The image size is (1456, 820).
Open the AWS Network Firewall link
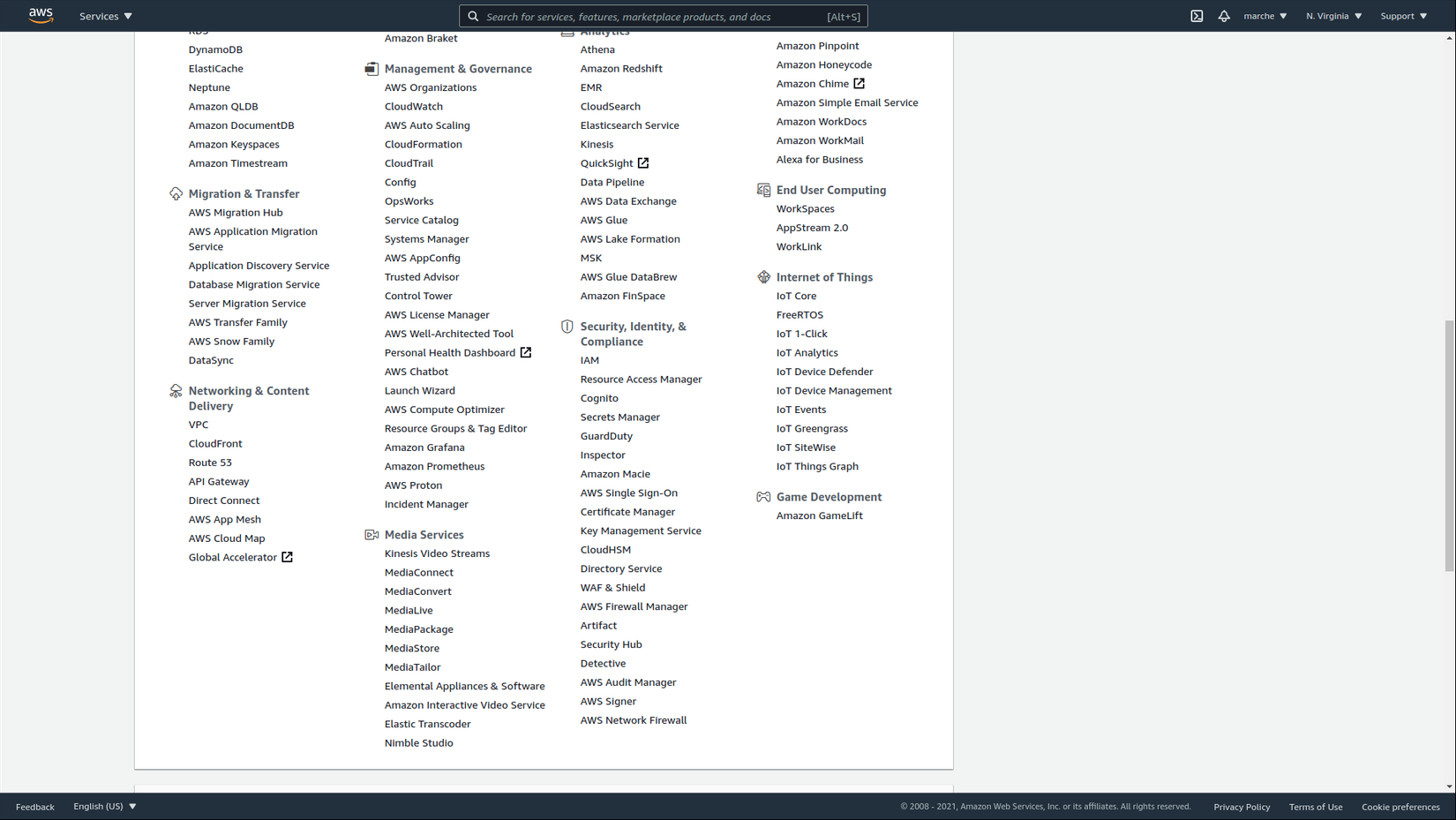634,720
